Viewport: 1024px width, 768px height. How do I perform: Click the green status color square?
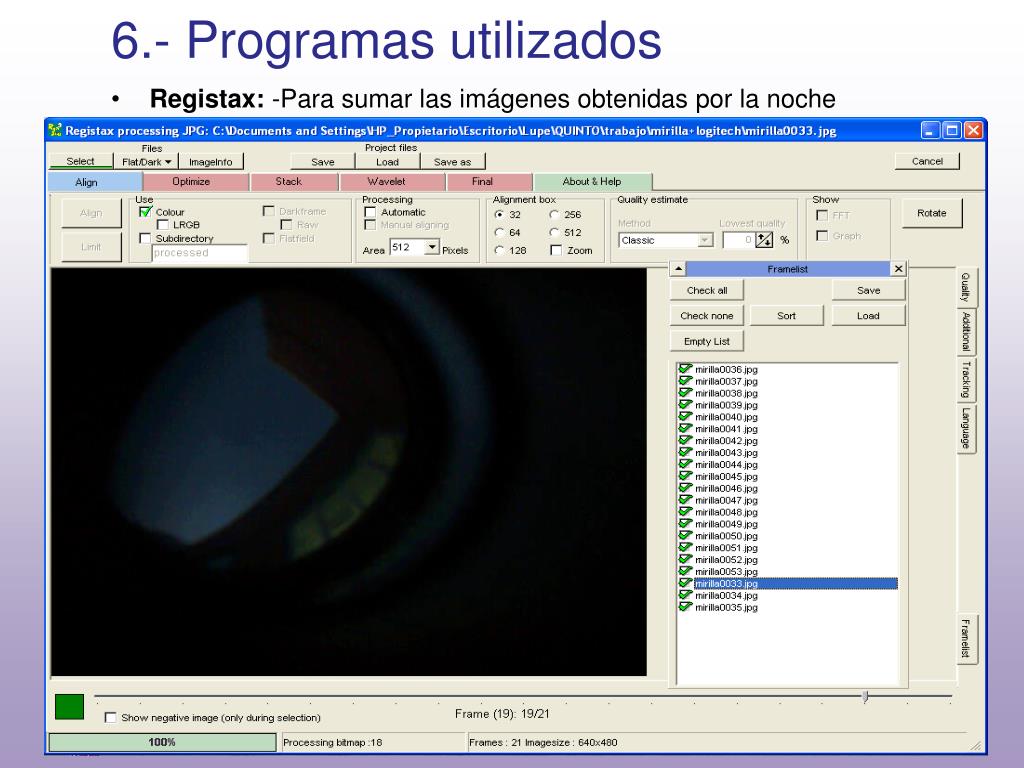point(69,707)
